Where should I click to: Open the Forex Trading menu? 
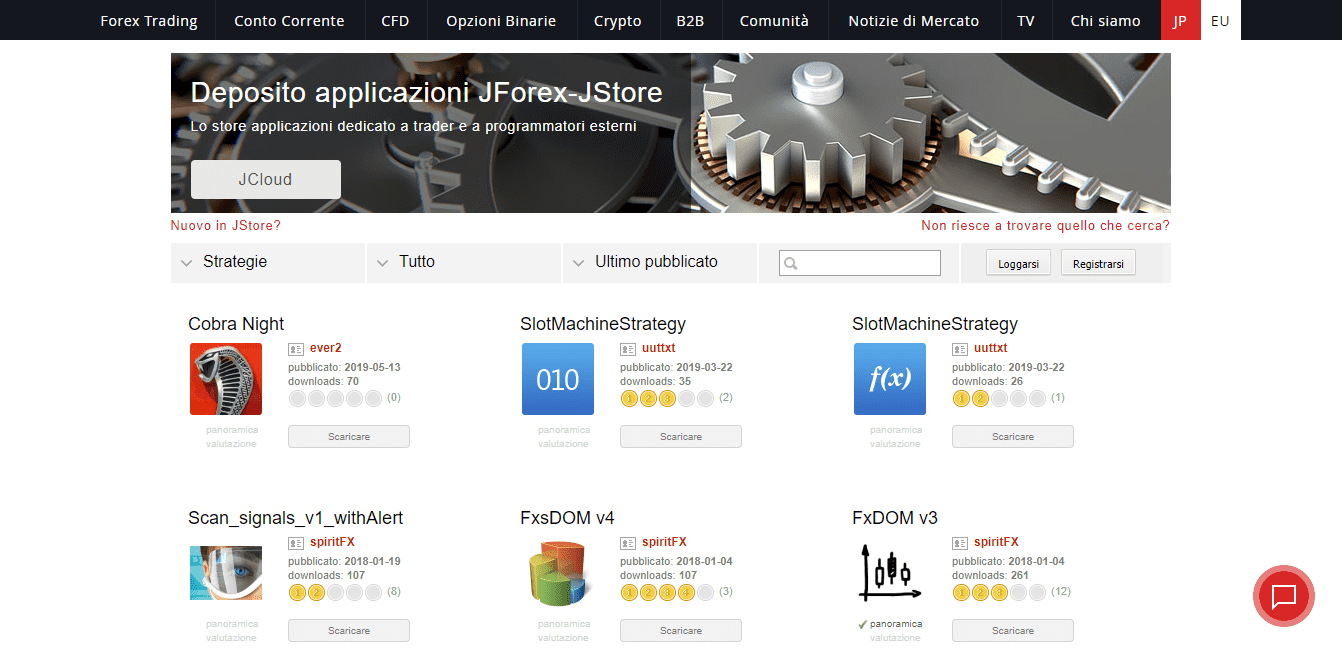click(149, 20)
